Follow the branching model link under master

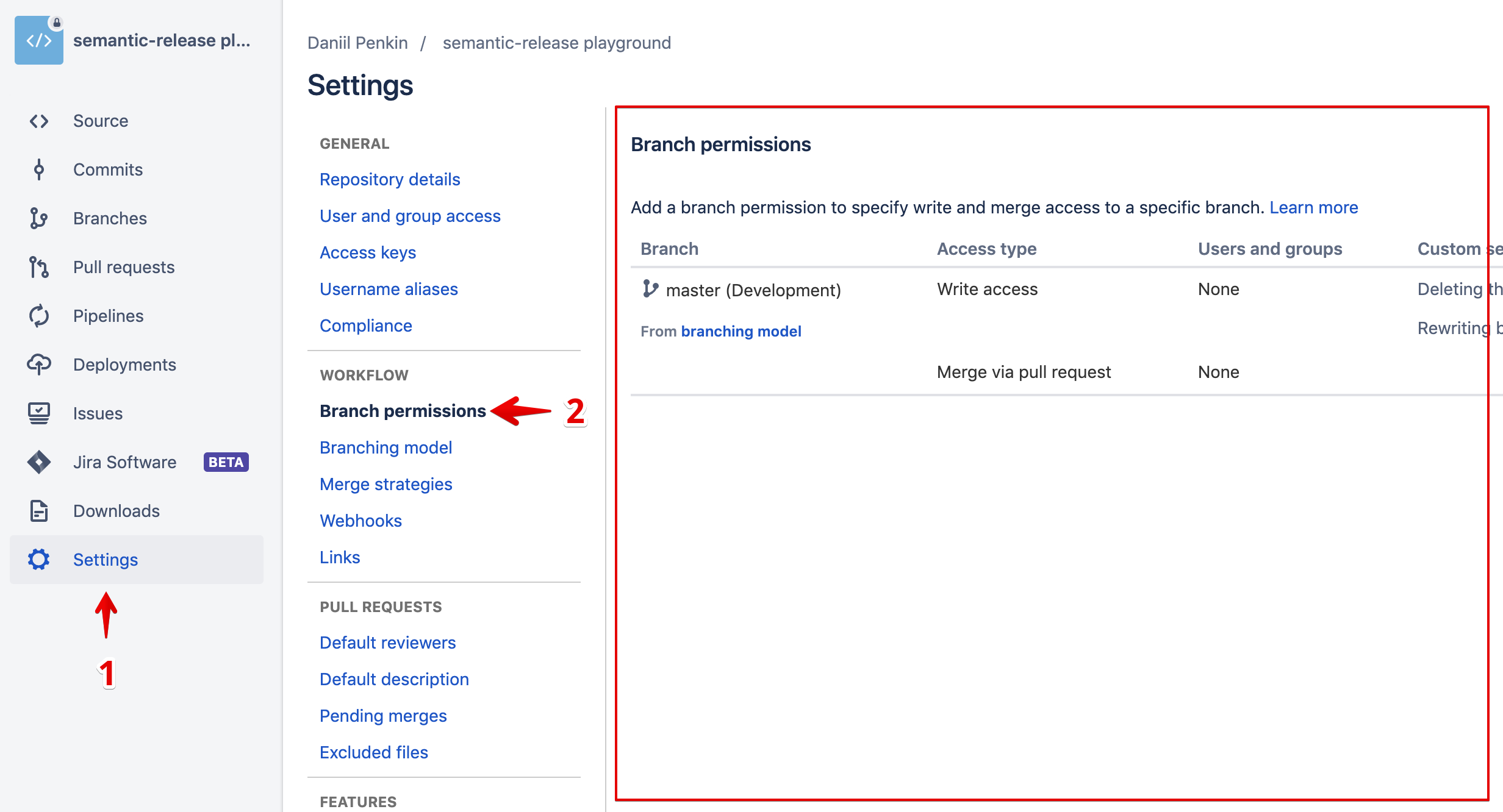click(741, 331)
